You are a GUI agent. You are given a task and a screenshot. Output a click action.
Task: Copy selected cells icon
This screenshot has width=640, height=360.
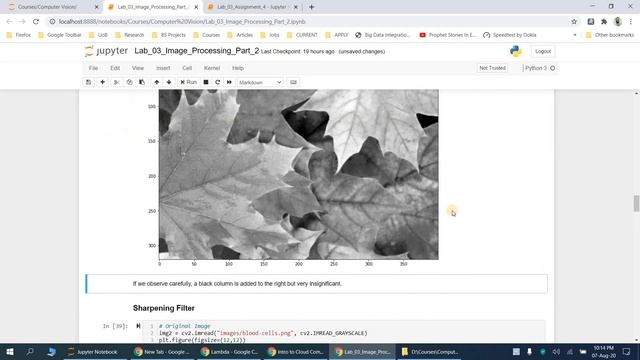tap(129, 82)
